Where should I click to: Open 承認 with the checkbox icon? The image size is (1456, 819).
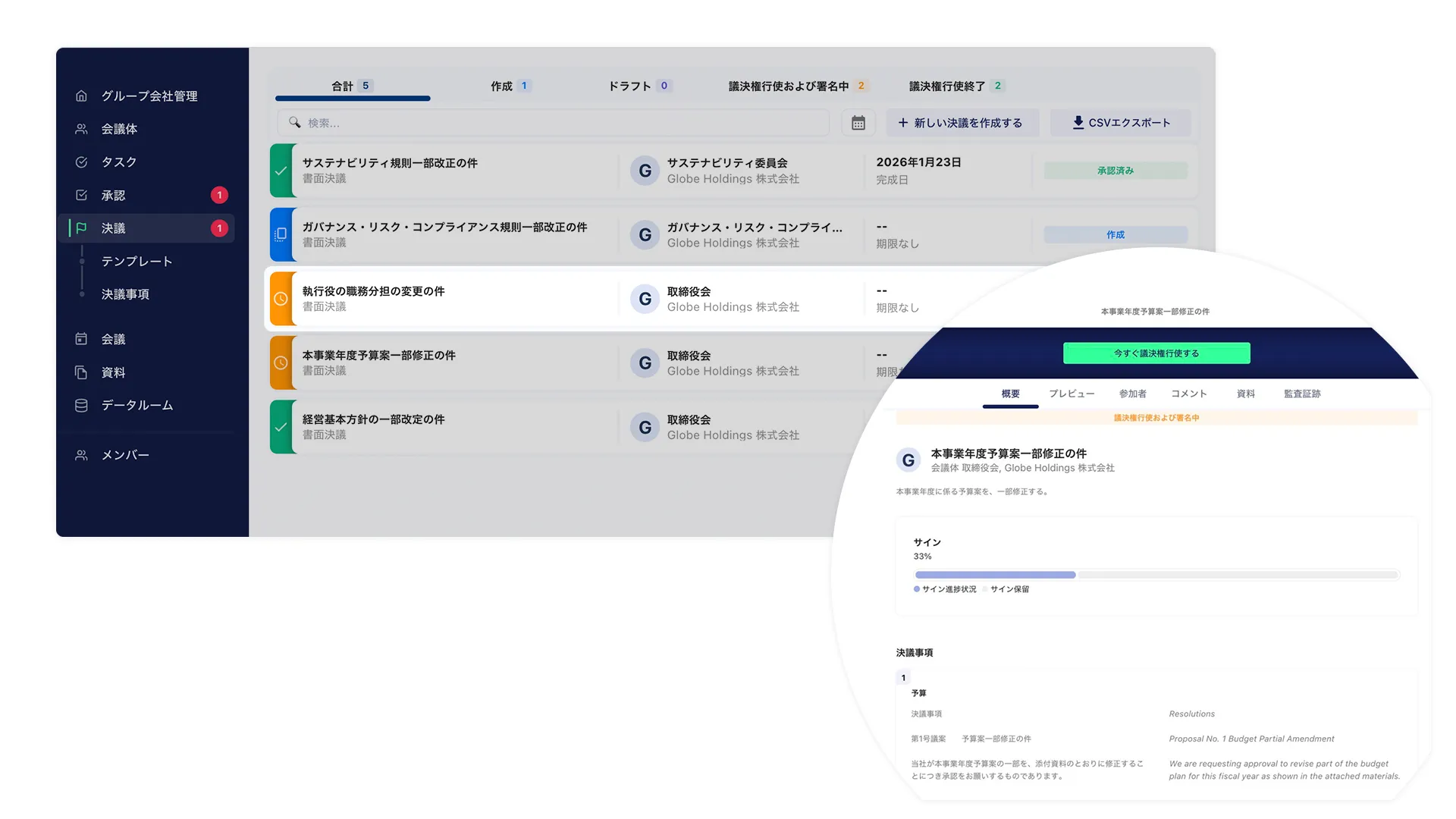81,195
